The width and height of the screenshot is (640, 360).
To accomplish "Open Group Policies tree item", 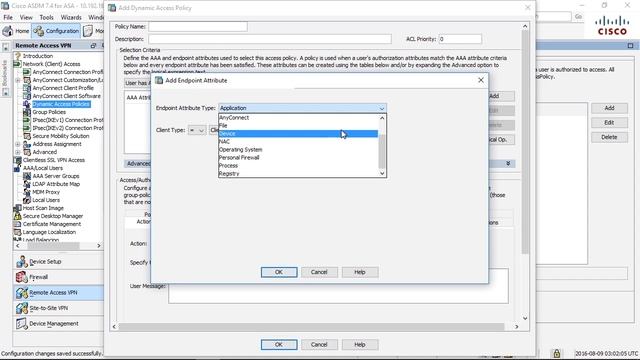I will (x=49, y=112).
